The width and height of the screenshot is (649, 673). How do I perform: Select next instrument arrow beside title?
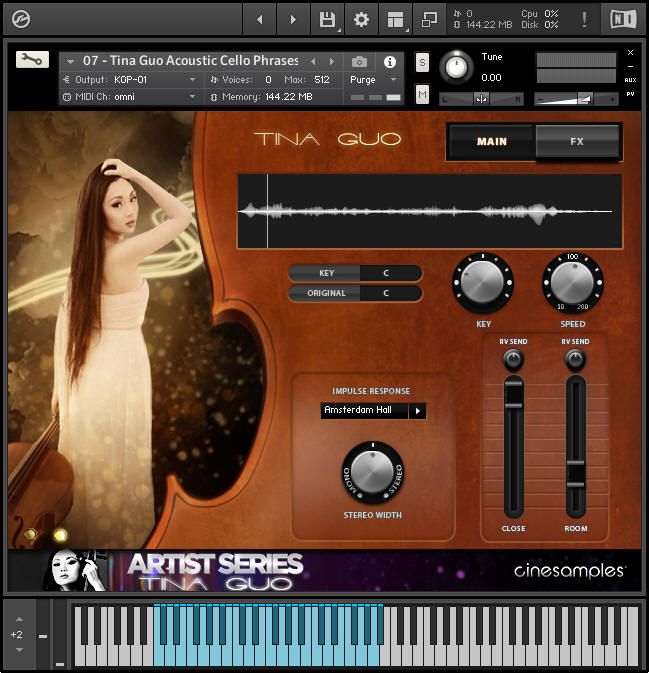click(331, 62)
